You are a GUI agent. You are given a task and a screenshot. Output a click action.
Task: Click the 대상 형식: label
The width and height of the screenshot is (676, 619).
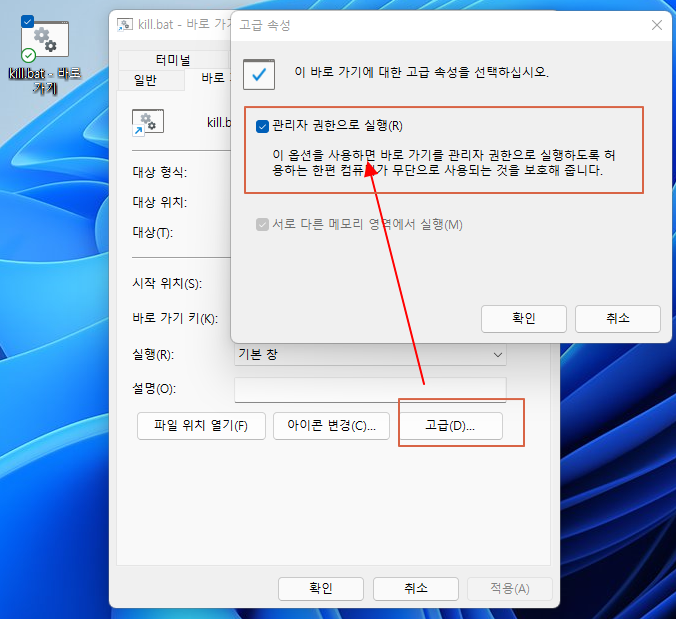click(160, 172)
